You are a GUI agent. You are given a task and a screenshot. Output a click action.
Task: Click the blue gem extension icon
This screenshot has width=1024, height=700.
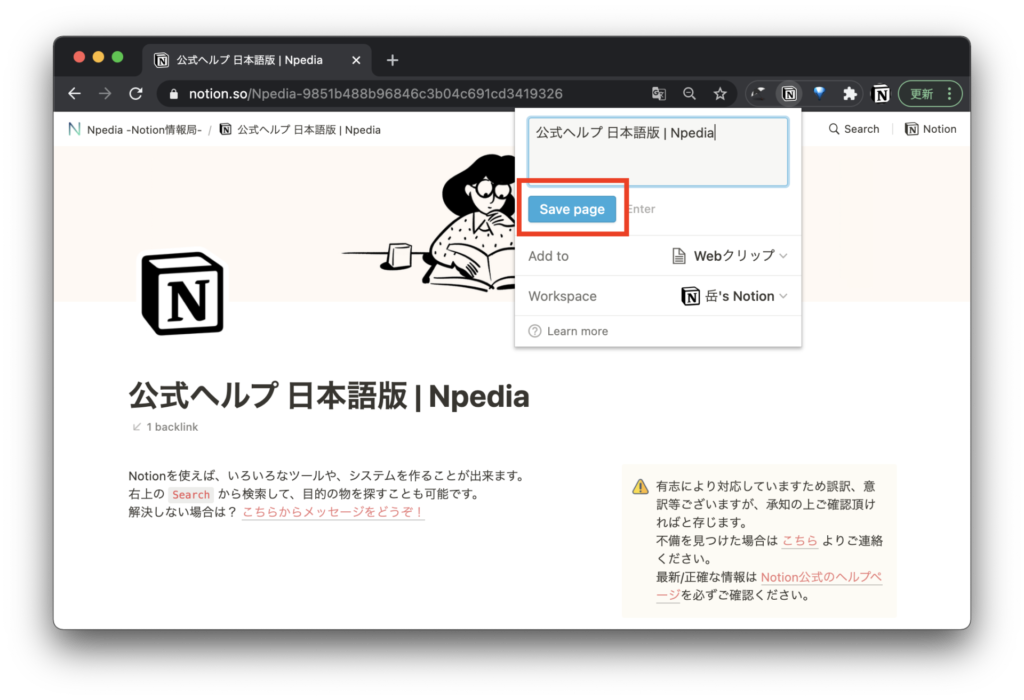819,93
